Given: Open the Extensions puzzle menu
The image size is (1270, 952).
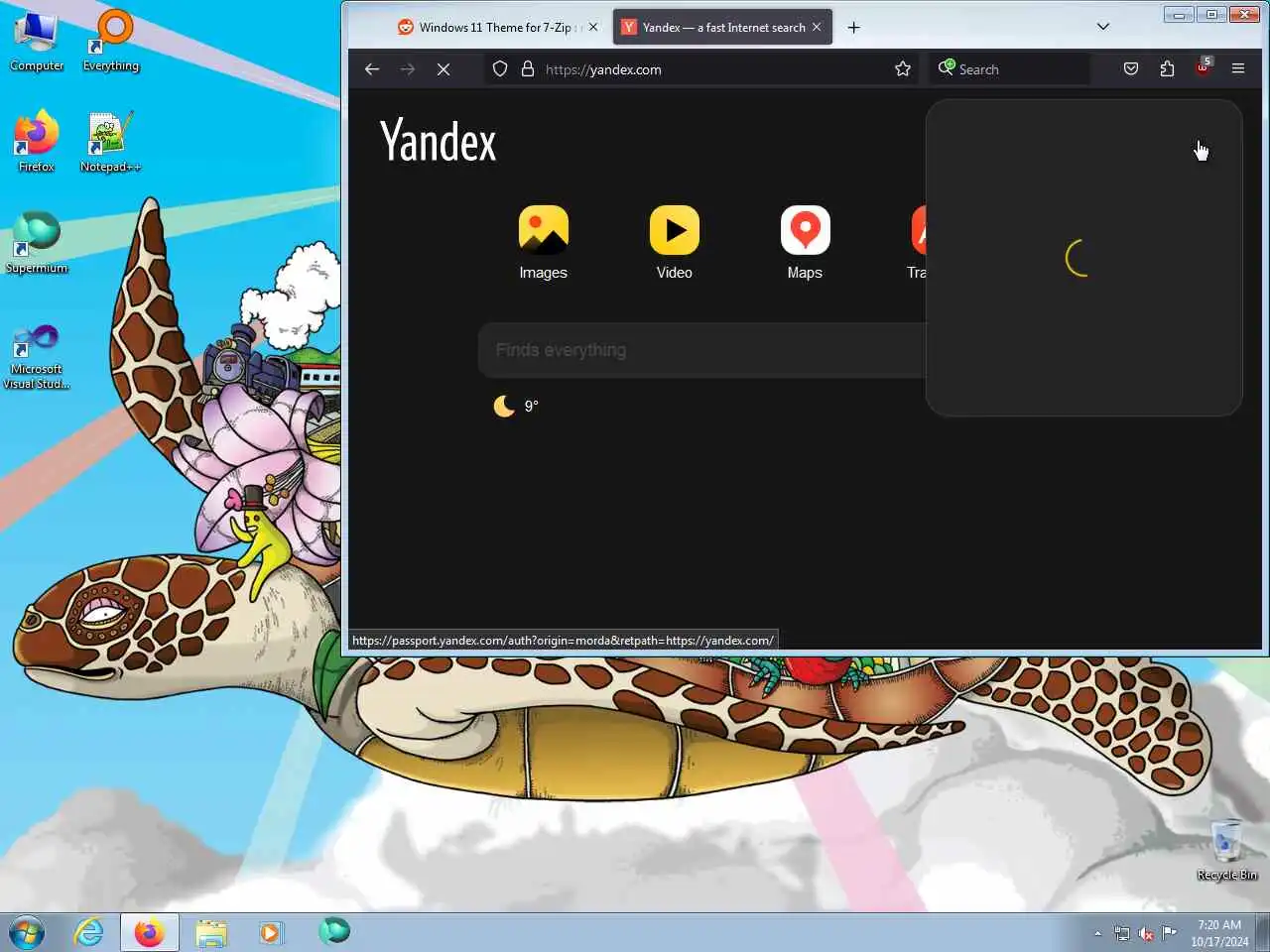Looking at the screenshot, I should click(1167, 69).
